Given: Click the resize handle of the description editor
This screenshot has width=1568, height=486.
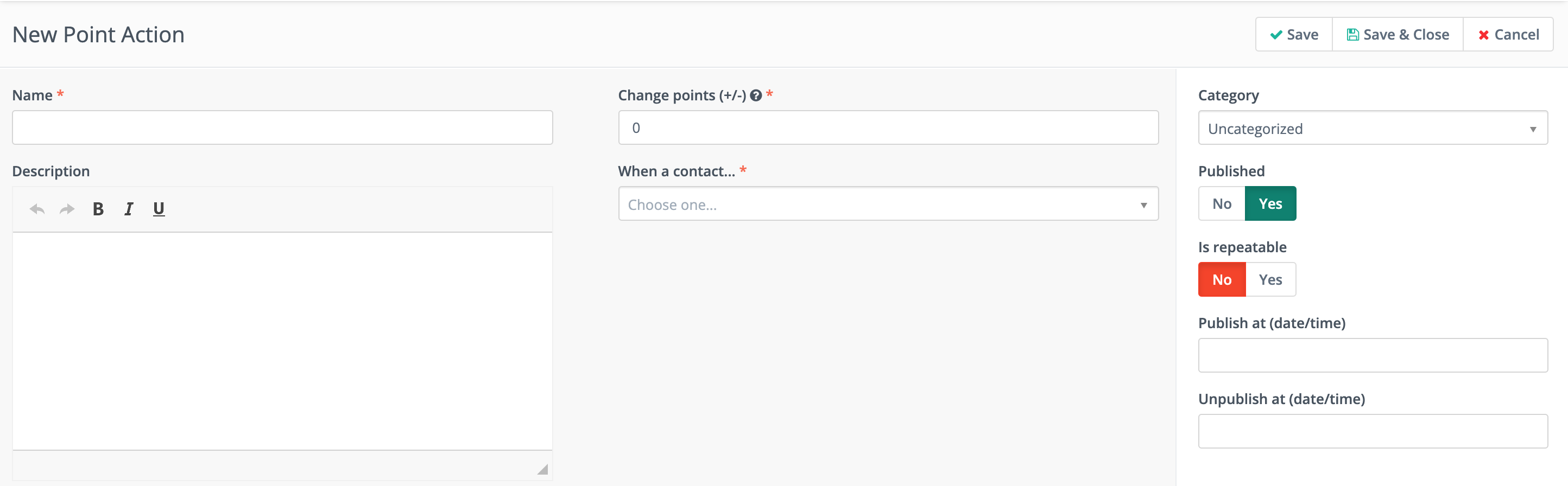Looking at the screenshot, I should tap(542, 468).
